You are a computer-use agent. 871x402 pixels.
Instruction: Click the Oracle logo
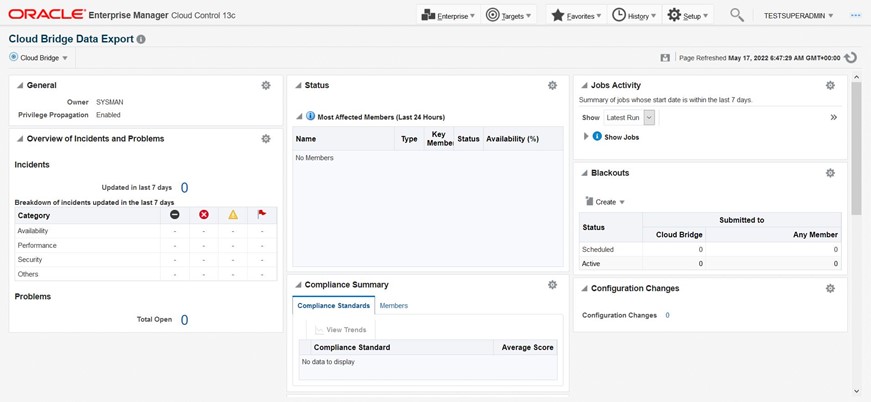pos(47,15)
